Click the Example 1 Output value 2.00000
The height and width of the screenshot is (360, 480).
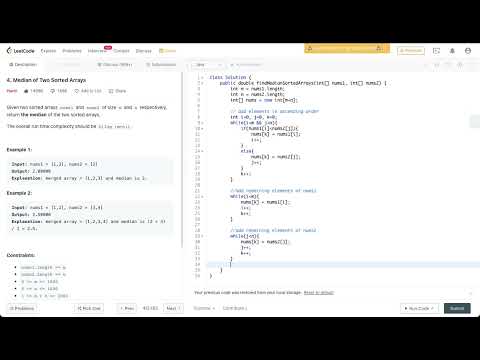coord(41,171)
